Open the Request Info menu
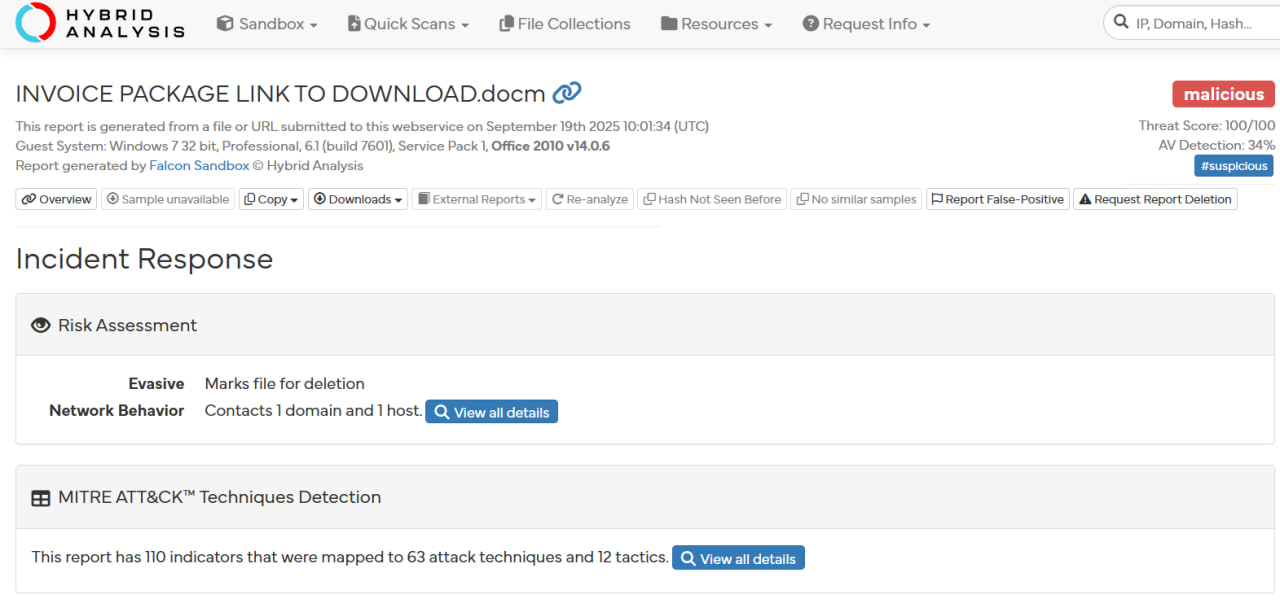This screenshot has height=612, width=1280. click(x=866, y=23)
